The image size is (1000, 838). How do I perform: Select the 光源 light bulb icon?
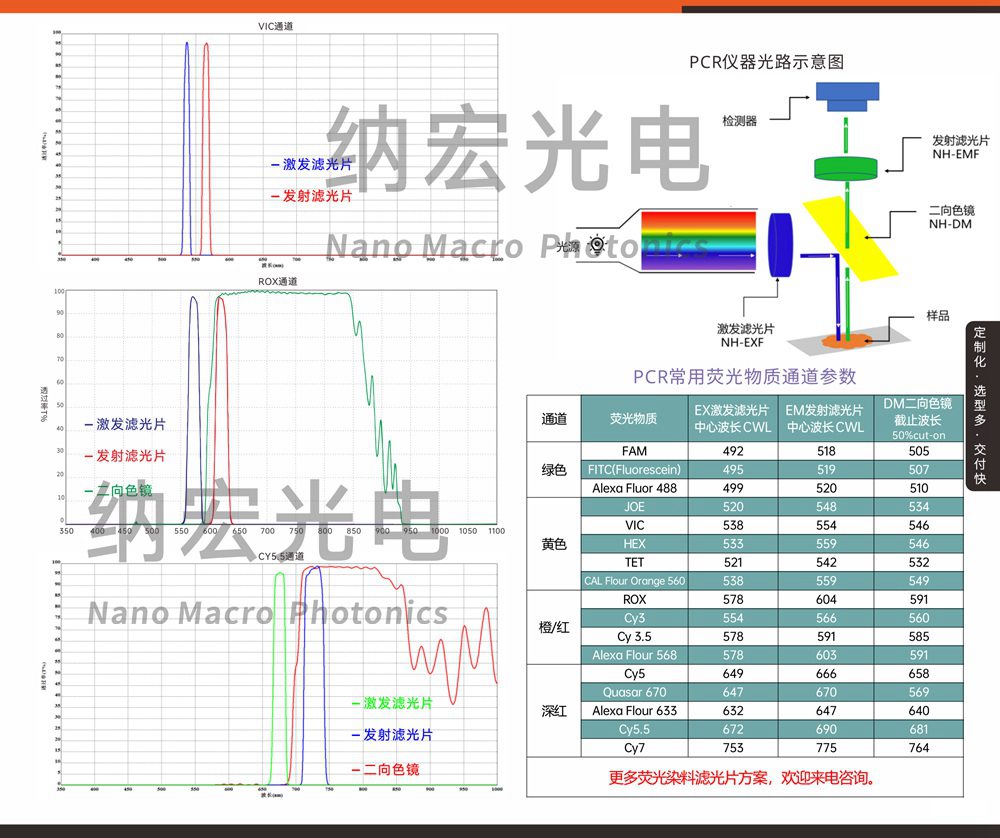[x=596, y=243]
